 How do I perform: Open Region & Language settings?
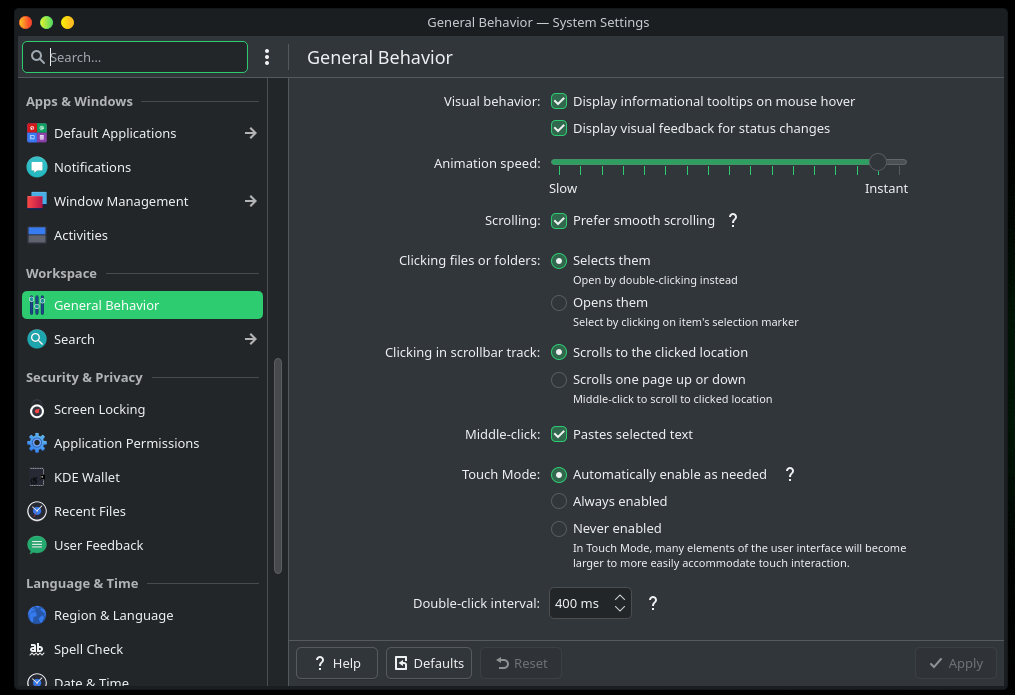pyautogui.click(x=113, y=616)
